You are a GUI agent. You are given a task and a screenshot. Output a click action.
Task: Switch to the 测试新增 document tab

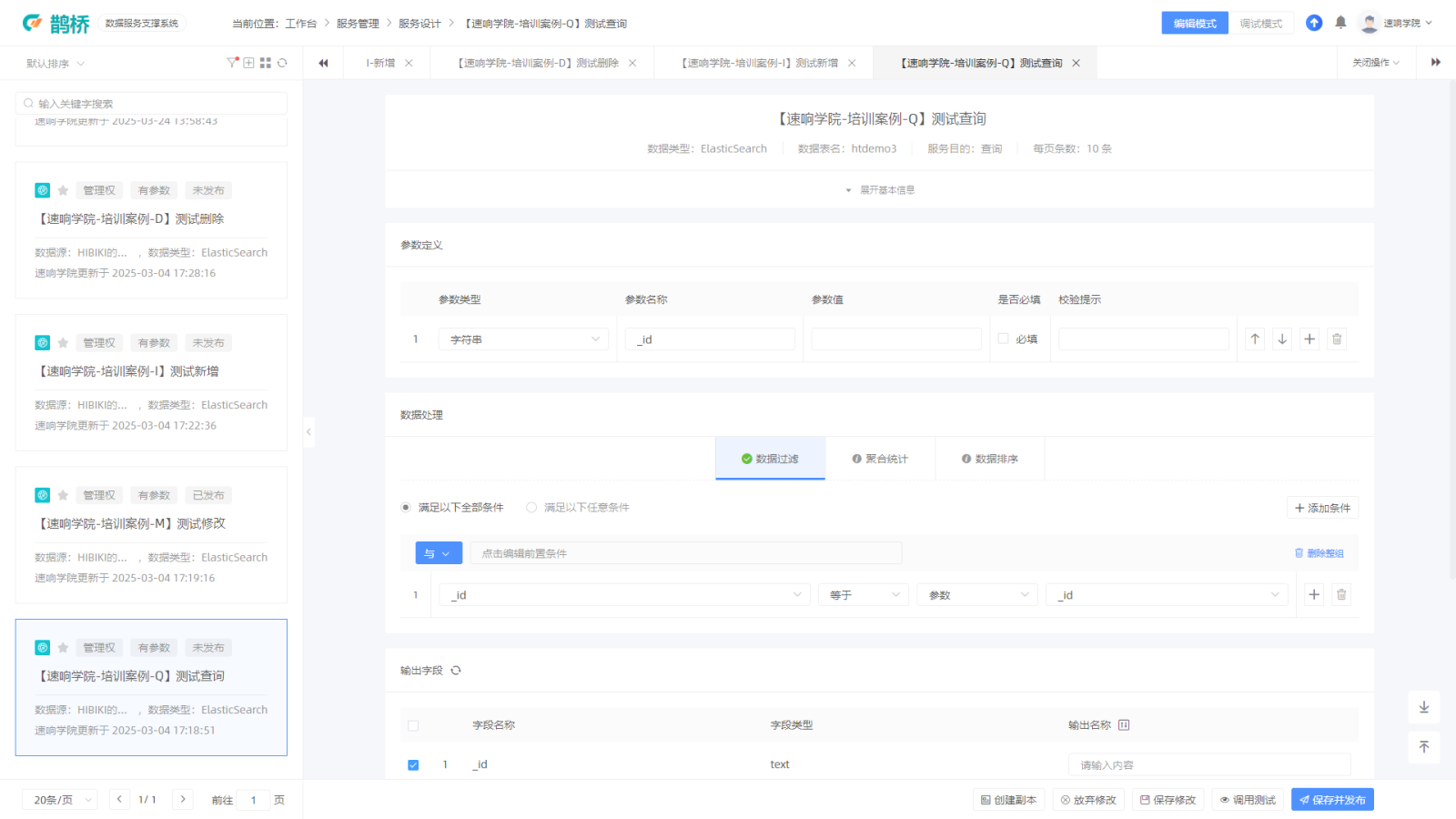point(761,63)
